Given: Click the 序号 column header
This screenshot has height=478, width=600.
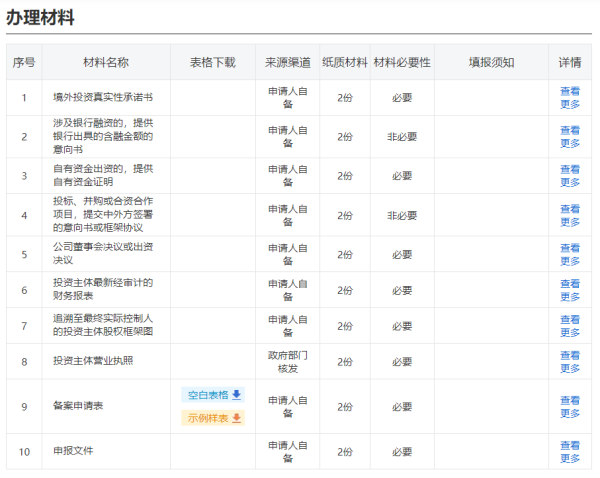Looking at the screenshot, I should (x=24, y=62).
